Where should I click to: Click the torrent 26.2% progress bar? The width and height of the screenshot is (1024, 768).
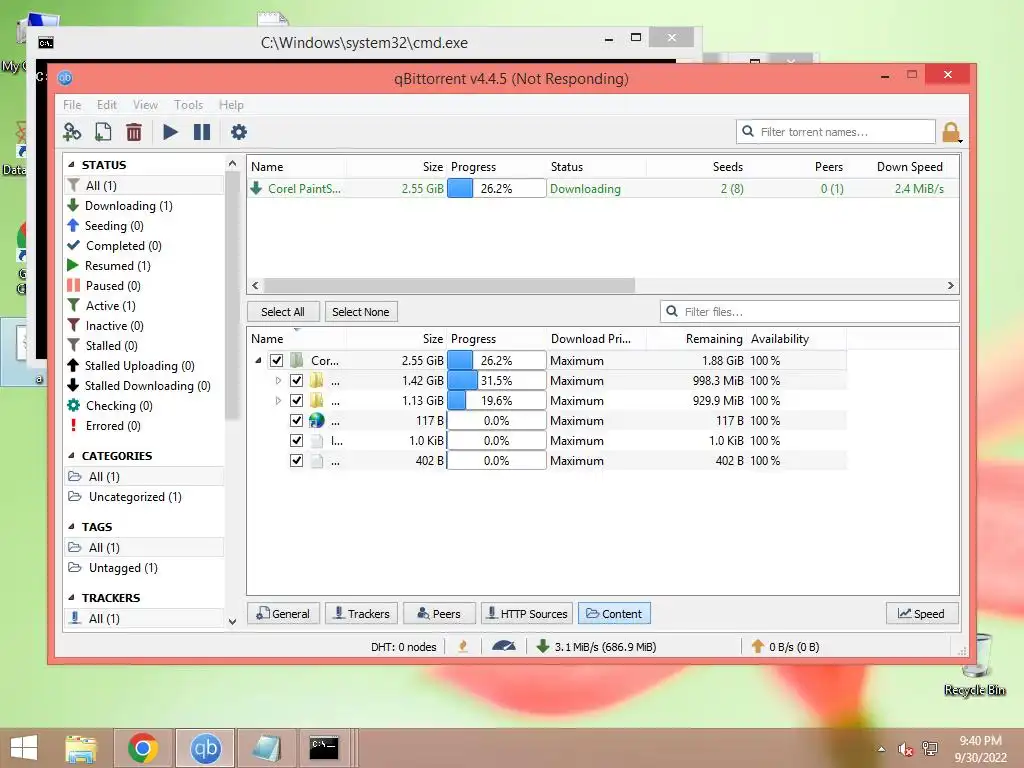pos(496,189)
